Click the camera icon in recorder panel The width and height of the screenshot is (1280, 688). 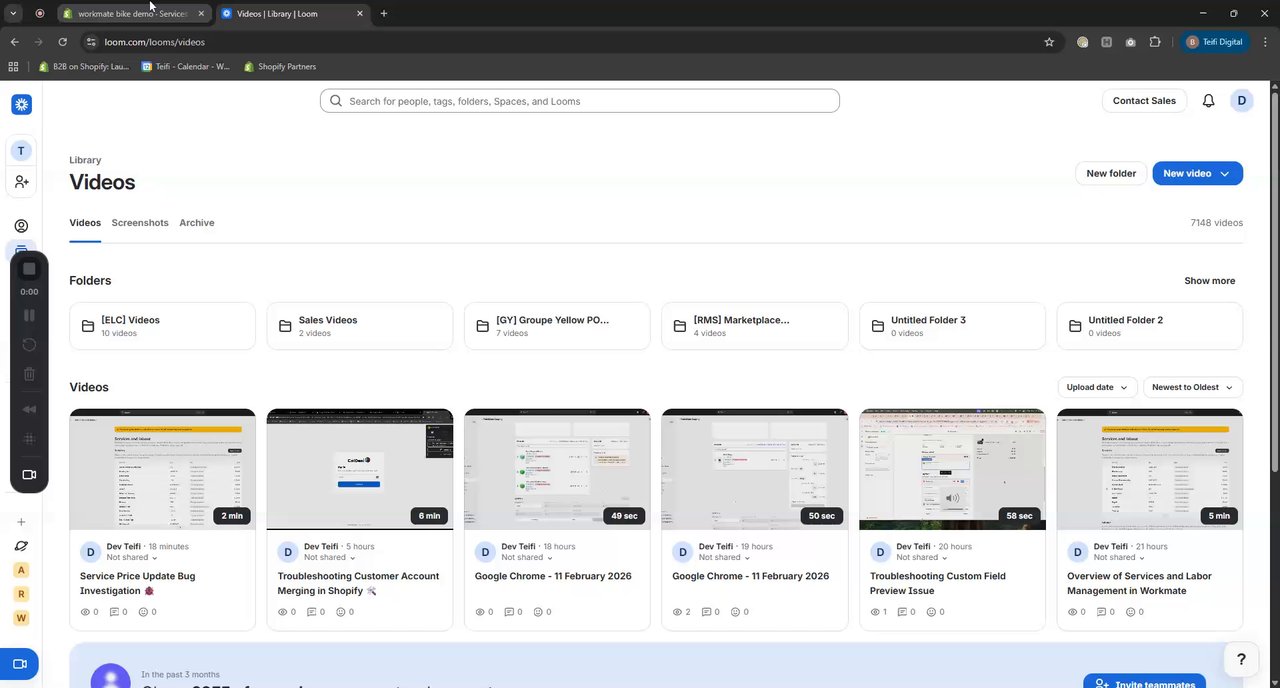coord(29,475)
